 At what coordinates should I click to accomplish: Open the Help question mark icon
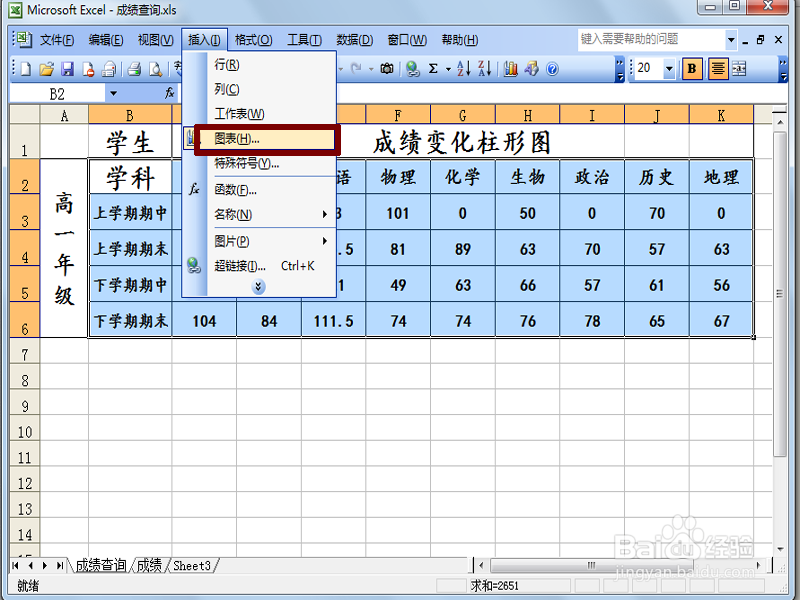pyautogui.click(x=552, y=69)
